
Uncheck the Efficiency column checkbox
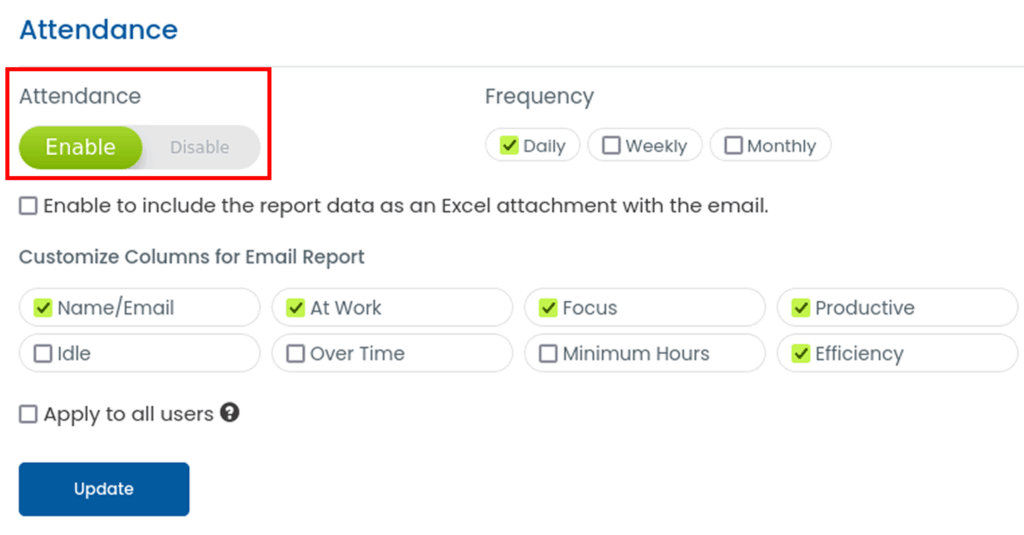[801, 353]
